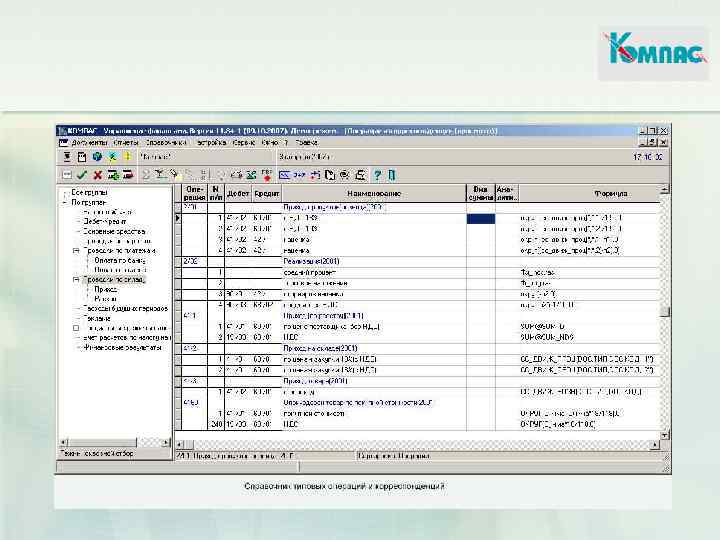
Task: Open the Окно menu
Action: [270, 143]
